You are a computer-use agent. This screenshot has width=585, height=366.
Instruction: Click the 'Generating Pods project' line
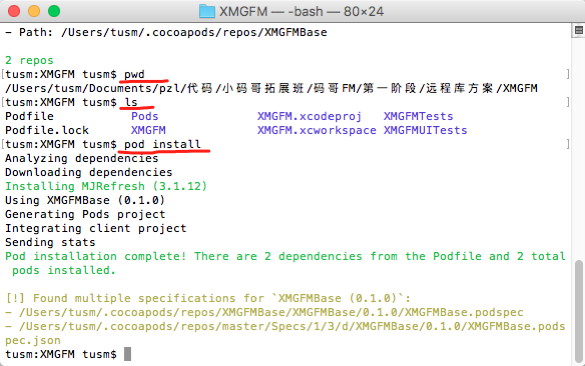click(x=85, y=214)
